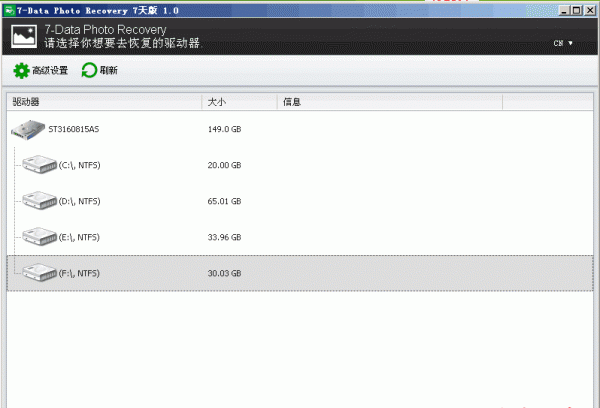The width and height of the screenshot is (600, 408).
Task: Click the 30.03 GB size value
Action: point(224,273)
